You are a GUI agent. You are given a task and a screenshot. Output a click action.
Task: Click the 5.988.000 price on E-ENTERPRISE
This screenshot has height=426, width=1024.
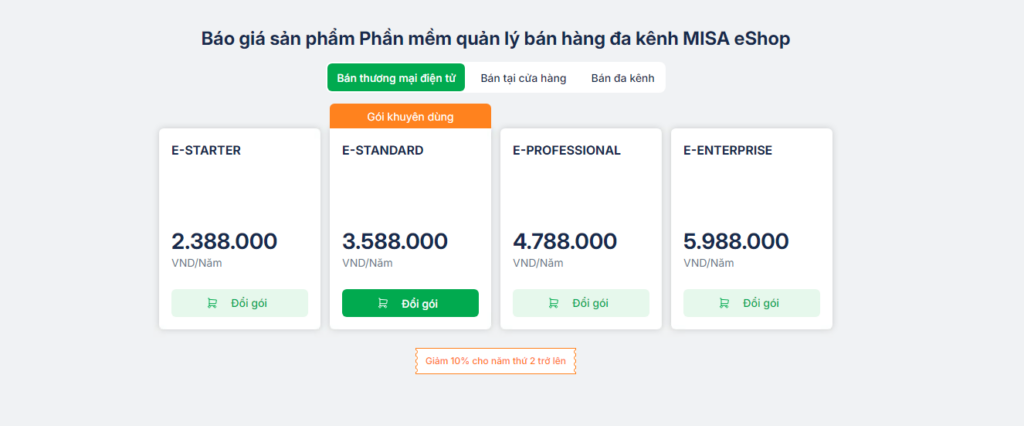pos(736,242)
